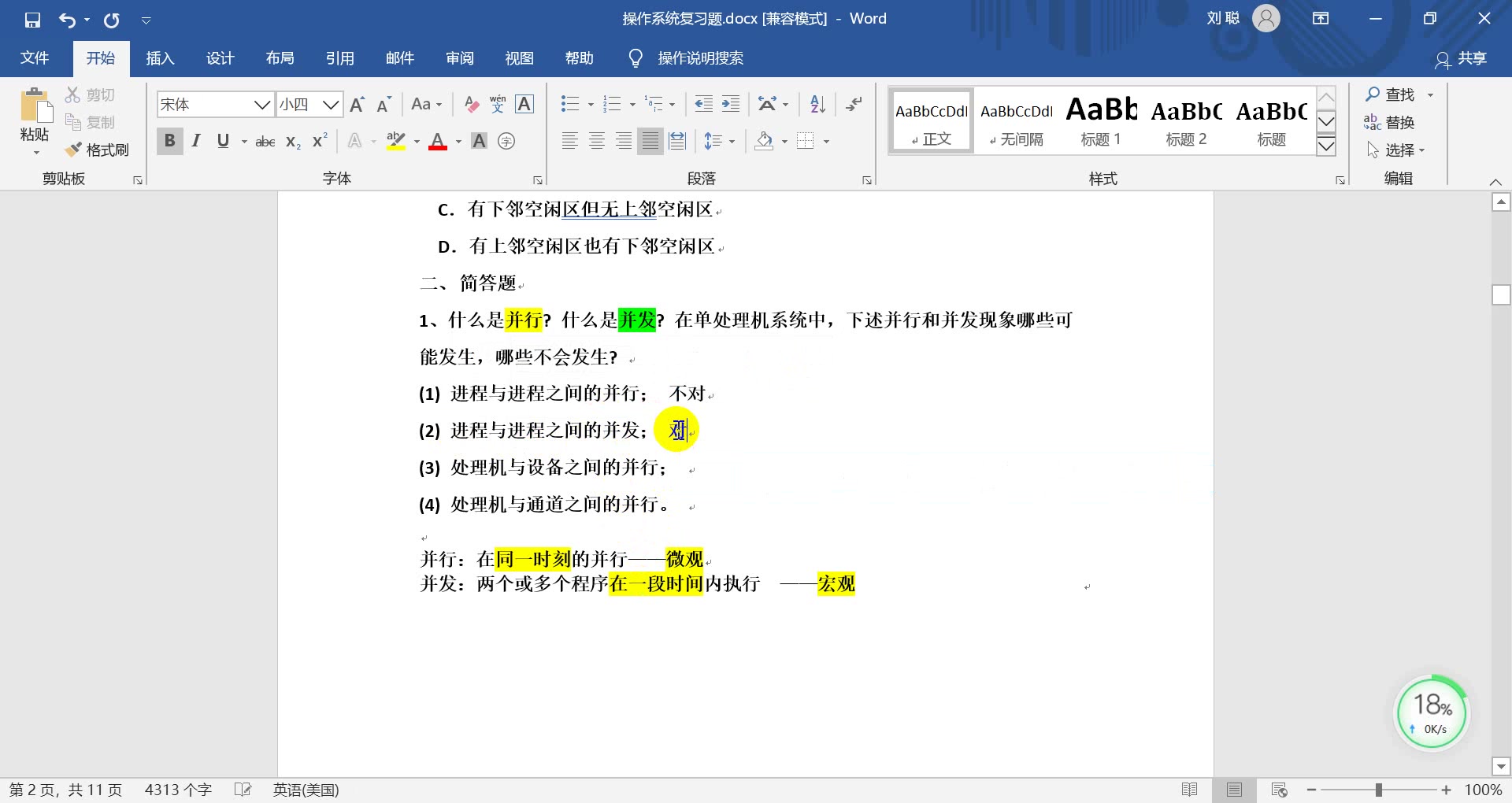
Task: Apply the 标题 1 style
Action: pyautogui.click(x=1100, y=120)
